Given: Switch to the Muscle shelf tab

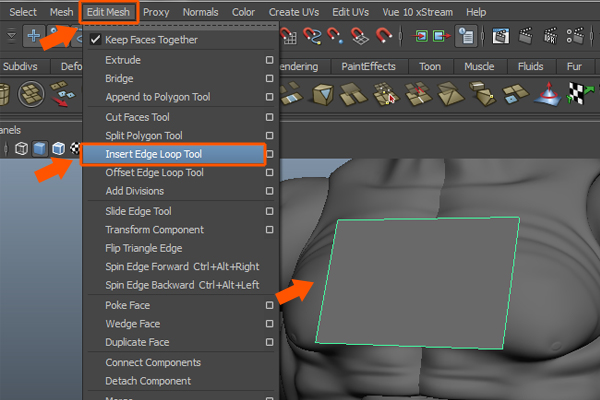Looking at the screenshot, I should [x=479, y=67].
